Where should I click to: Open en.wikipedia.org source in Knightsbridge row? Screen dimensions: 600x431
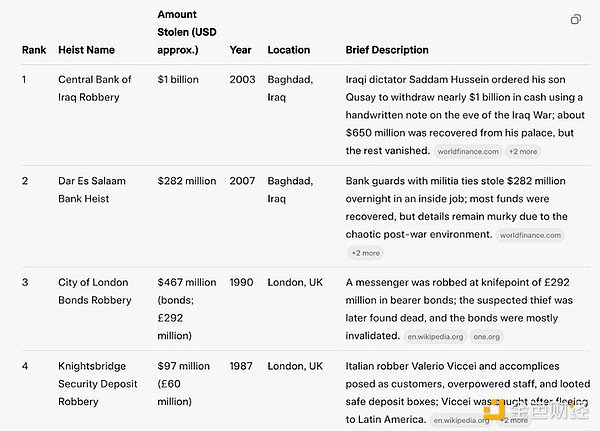pyautogui.click(x=463, y=421)
